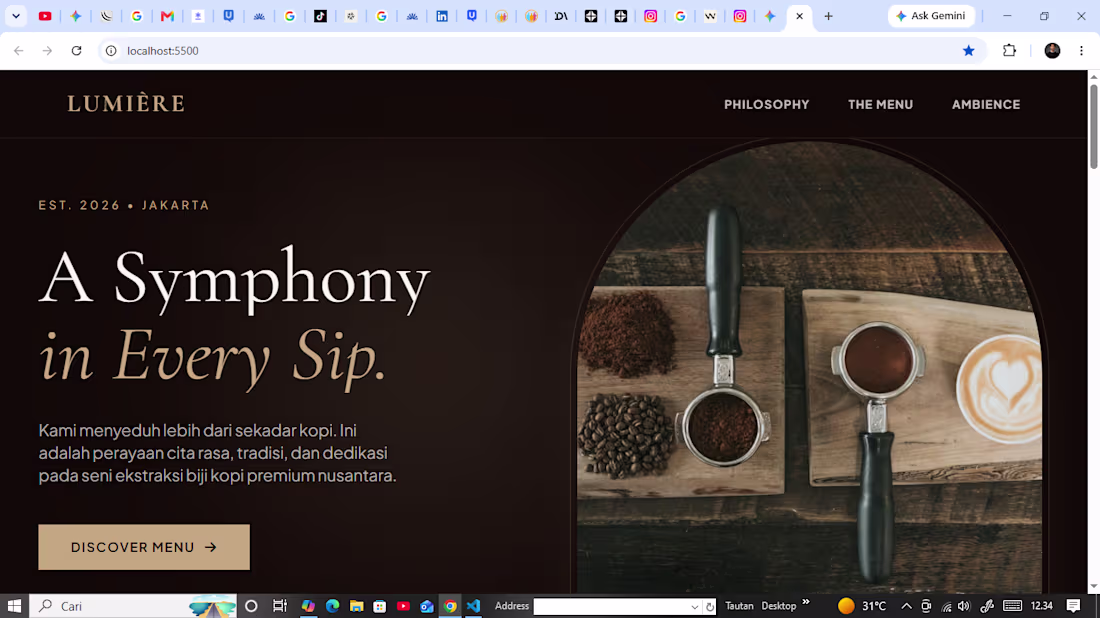This screenshot has width=1100, height=618.
Task: Open the 31°C weather widget
Action: [862, 606]
